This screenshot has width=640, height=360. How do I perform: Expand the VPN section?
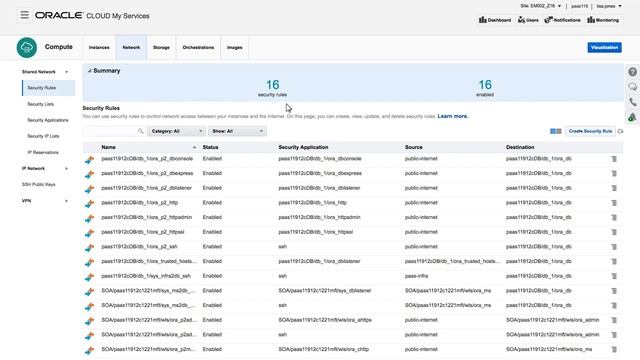point(67,201)
